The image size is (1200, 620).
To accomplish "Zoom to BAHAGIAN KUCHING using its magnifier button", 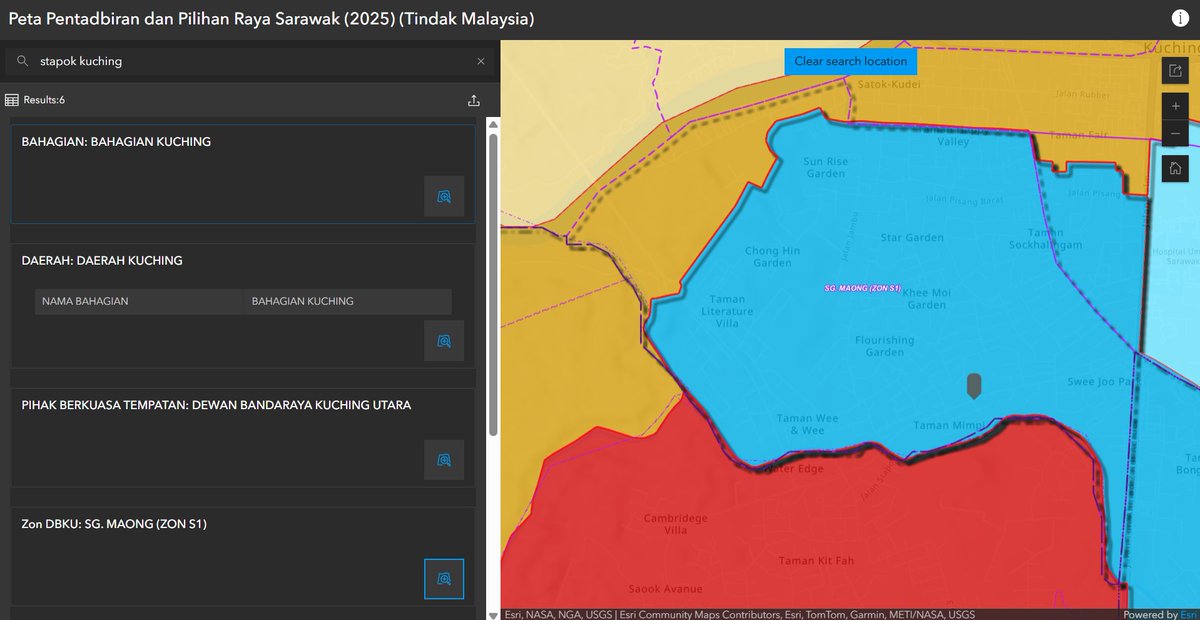I will [443, 196].
